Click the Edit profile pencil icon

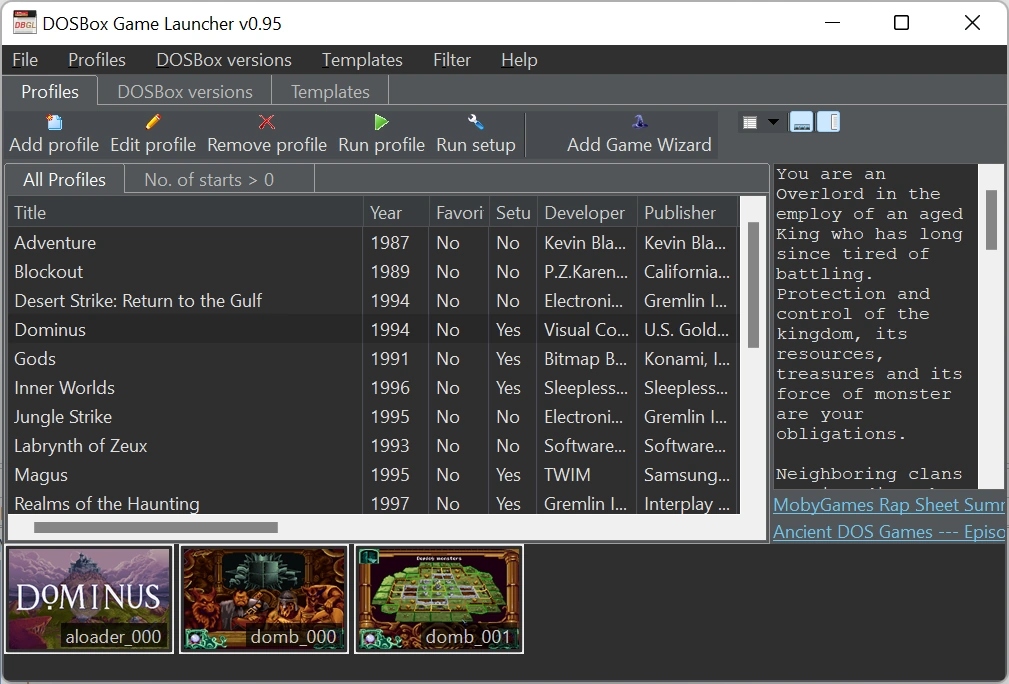153,122
